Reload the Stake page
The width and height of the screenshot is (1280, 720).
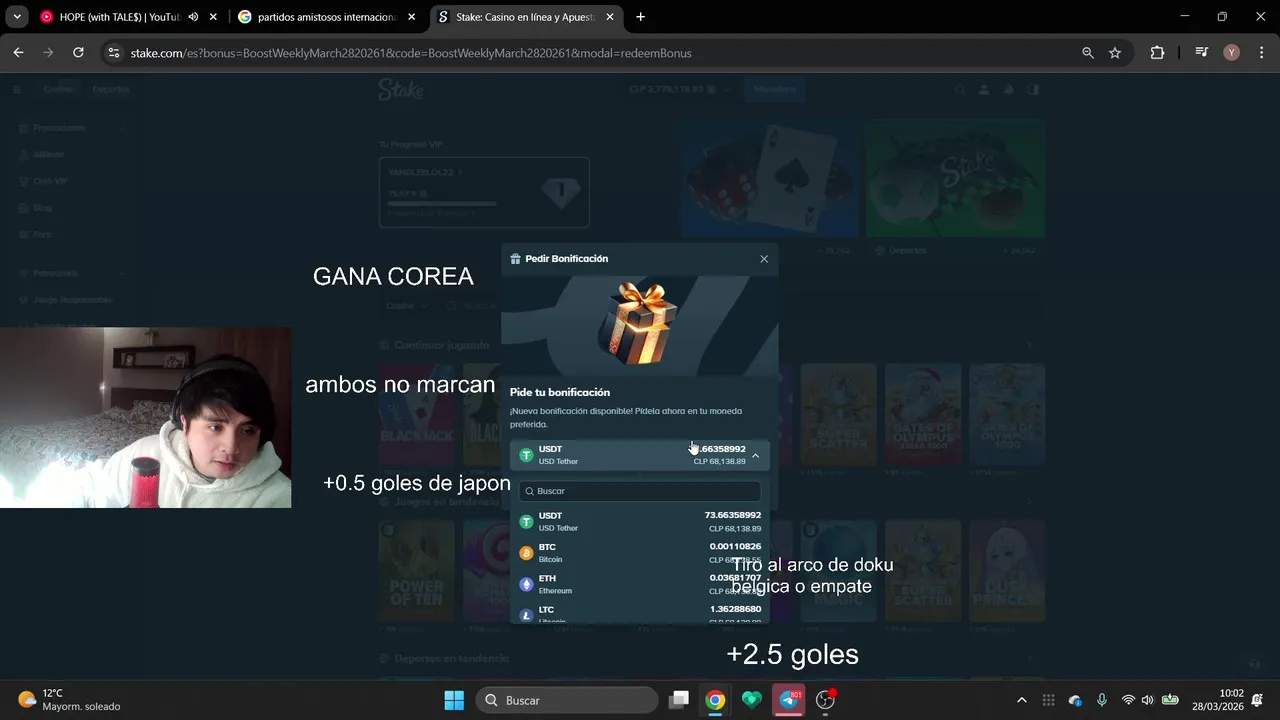pyautogui.click(x=78, y=53)
